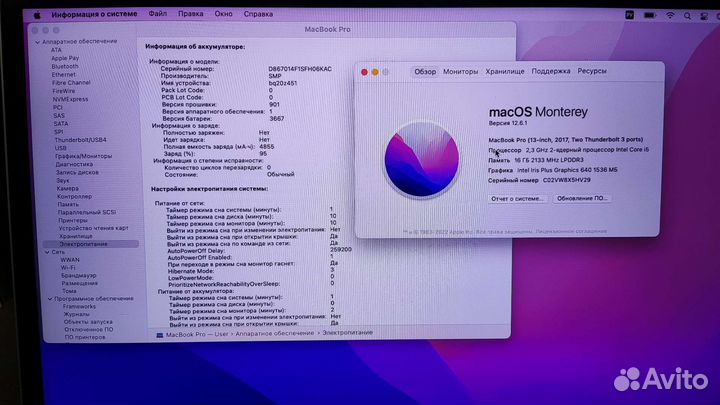Image resolution: width=720 pixels, height=405 pixels.
Task: Select FireWire in the sidebar
Action: coord(63,91)
